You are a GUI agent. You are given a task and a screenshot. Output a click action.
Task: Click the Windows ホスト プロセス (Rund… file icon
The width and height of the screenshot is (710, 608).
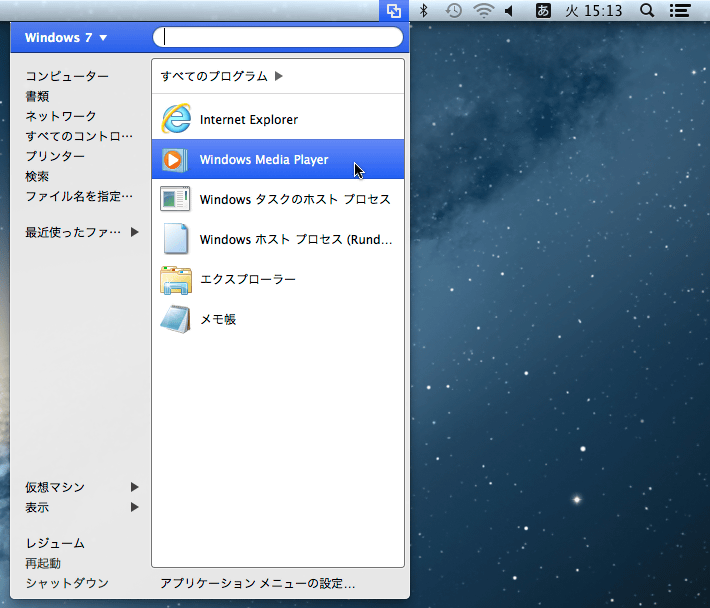(176, 239)
